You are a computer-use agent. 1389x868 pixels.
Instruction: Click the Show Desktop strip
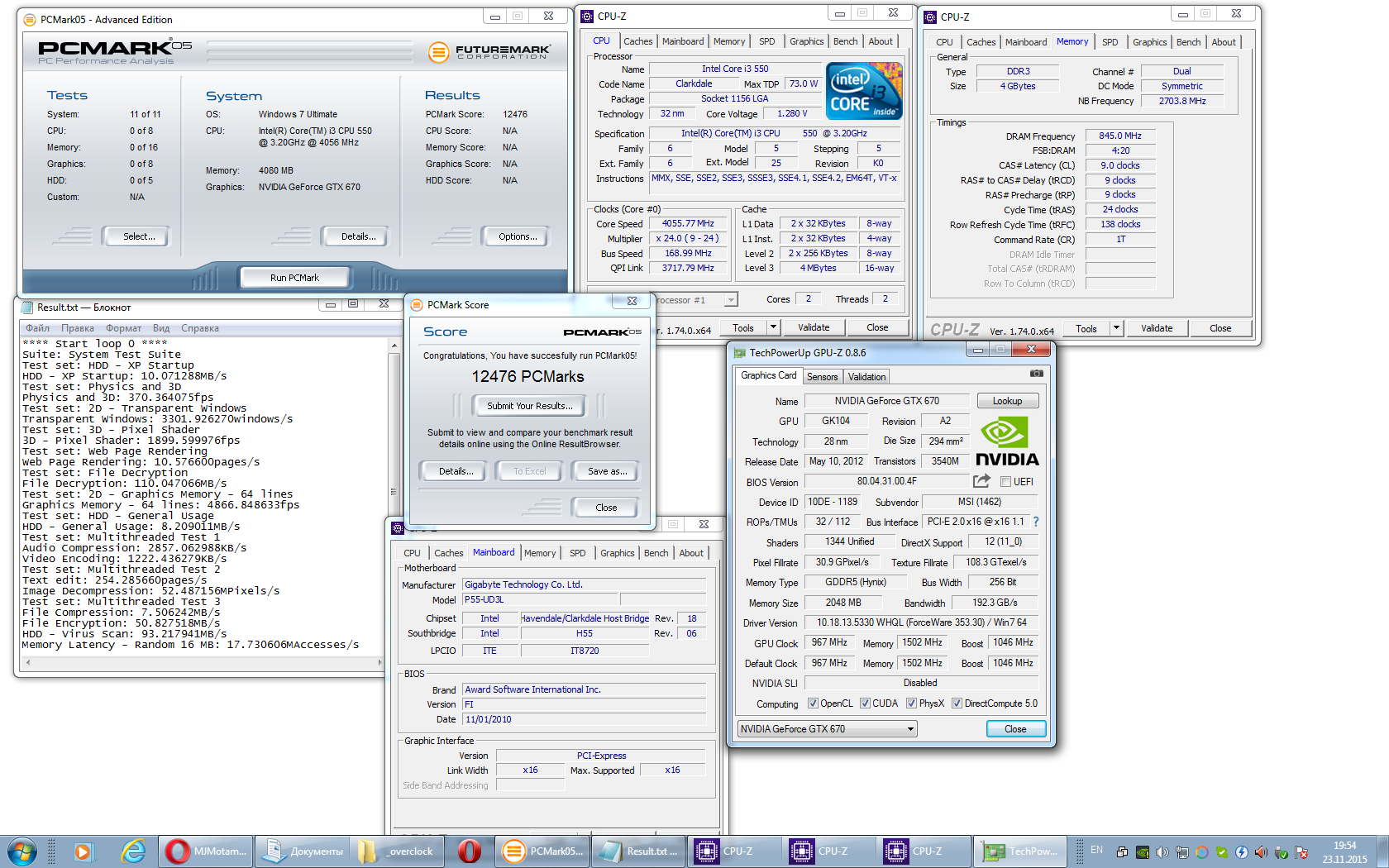[x=1383, y=851]
